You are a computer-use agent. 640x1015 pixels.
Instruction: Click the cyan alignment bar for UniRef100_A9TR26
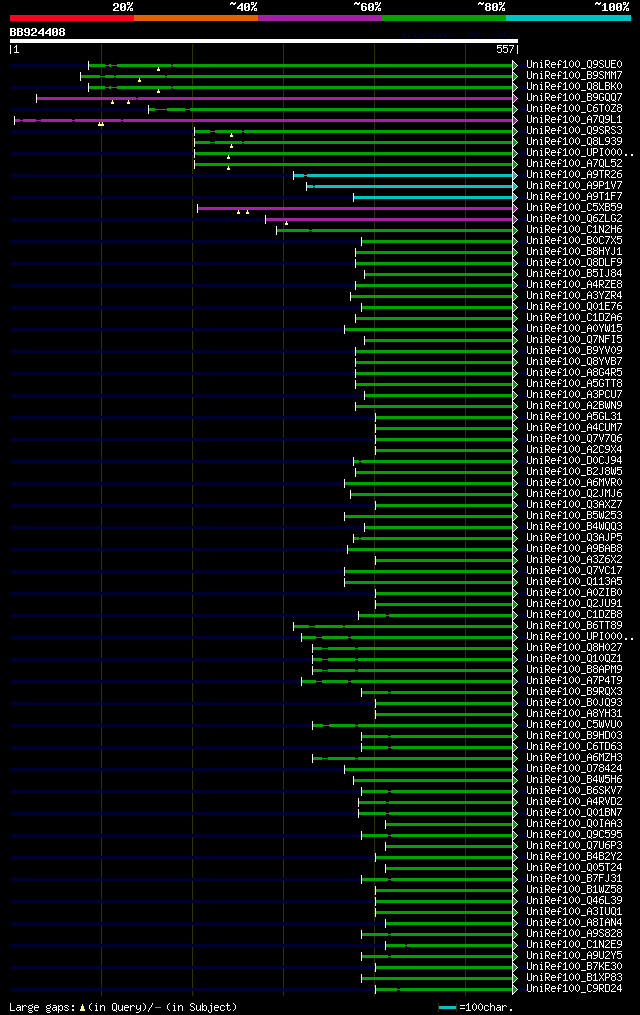(x=406, y=175)
